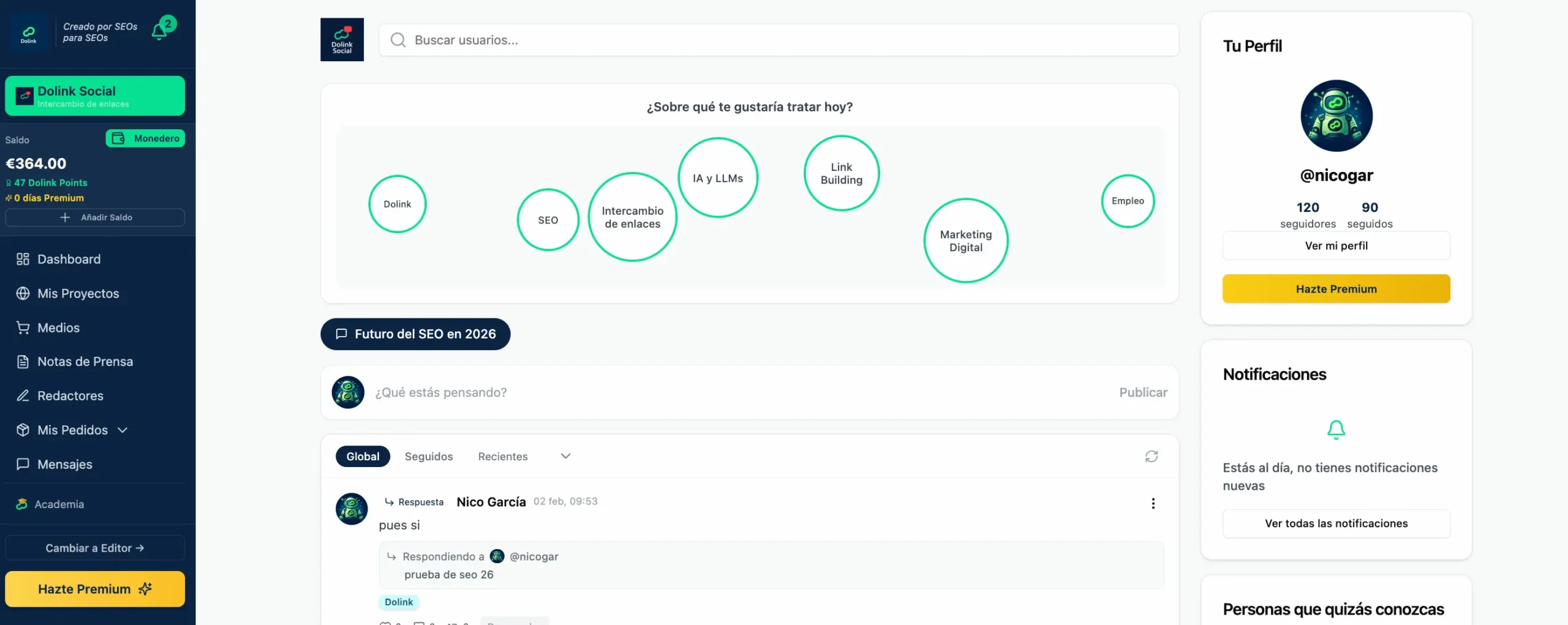
Task: Click the Ver mi perfil button
Action: (x=1335, y=245)
